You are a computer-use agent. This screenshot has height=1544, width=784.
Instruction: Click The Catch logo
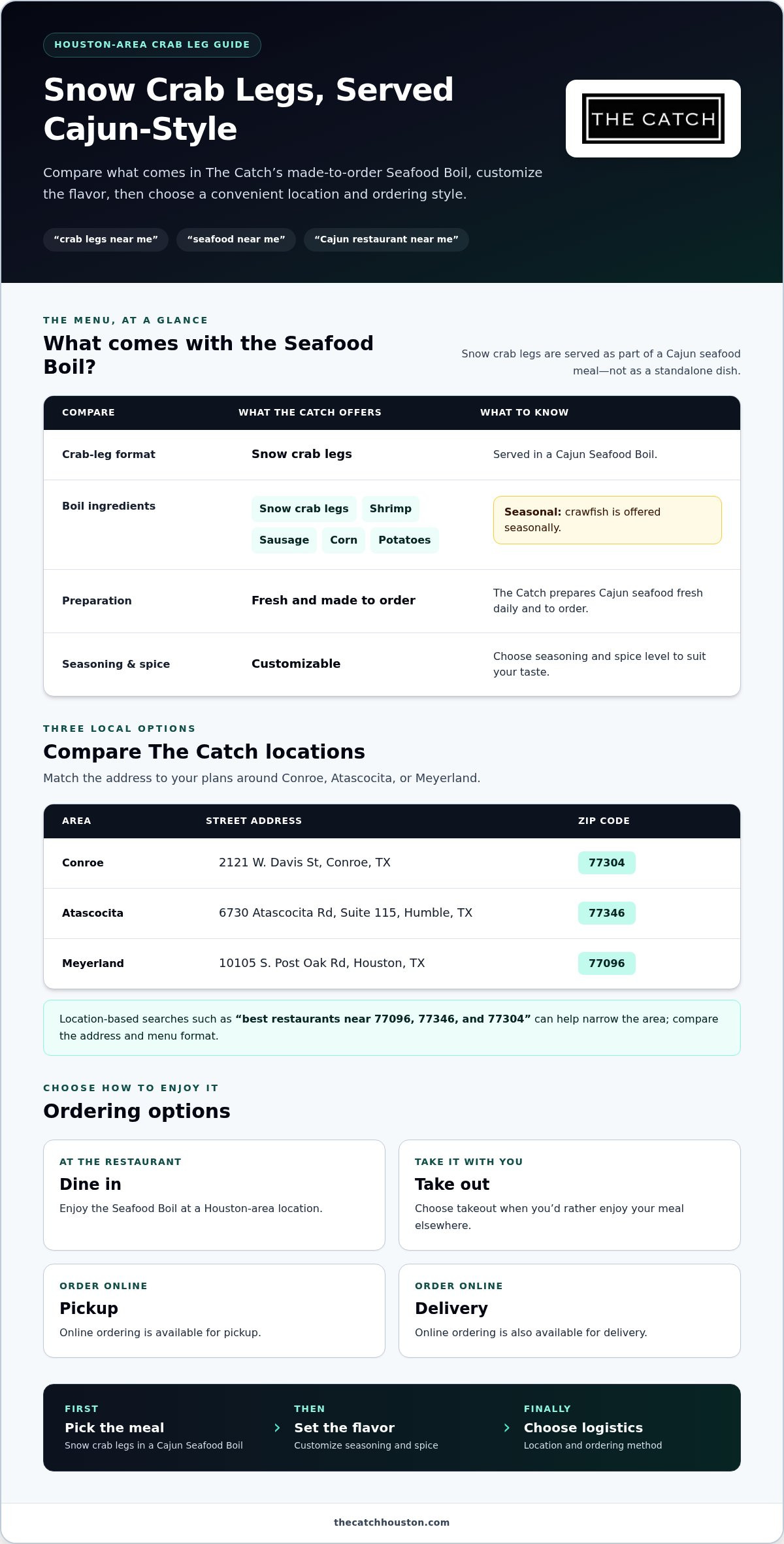click(653, 118)
